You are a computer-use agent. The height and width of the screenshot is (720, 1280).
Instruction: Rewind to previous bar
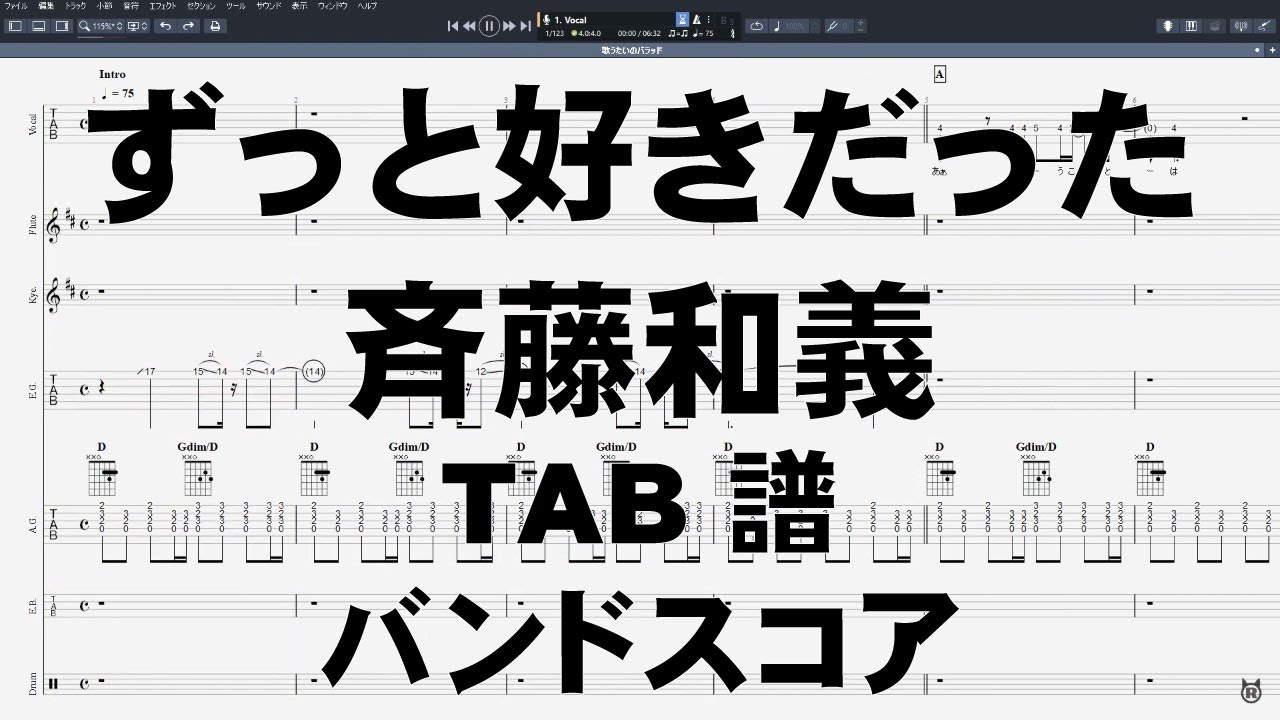(469, 26)
